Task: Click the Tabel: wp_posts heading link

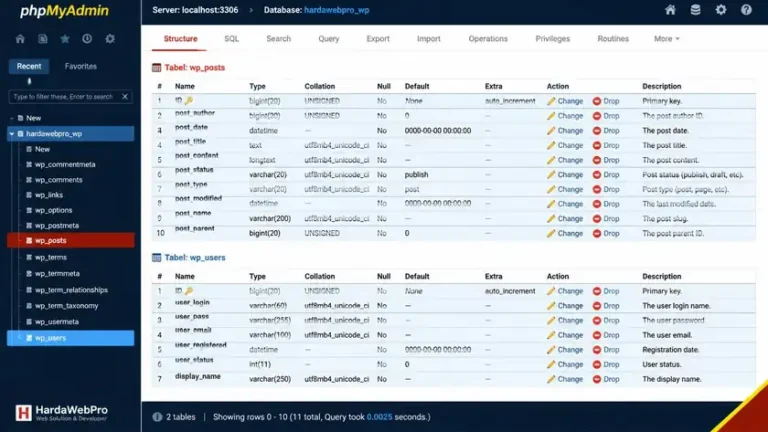Action: (194, 68)
